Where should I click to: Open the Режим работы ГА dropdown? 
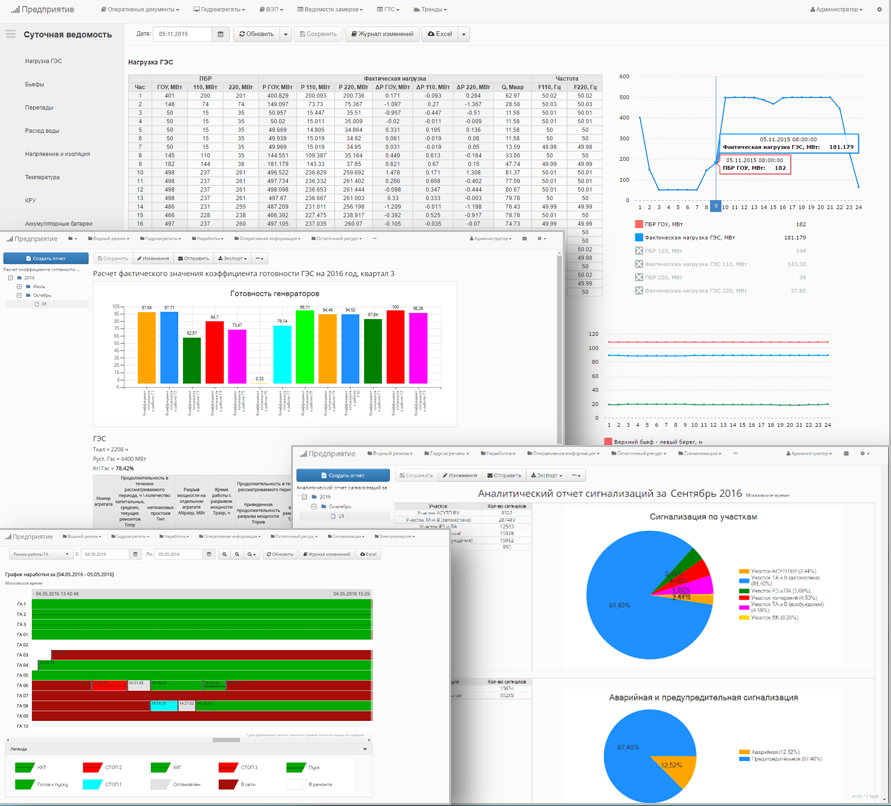(39, 554)
